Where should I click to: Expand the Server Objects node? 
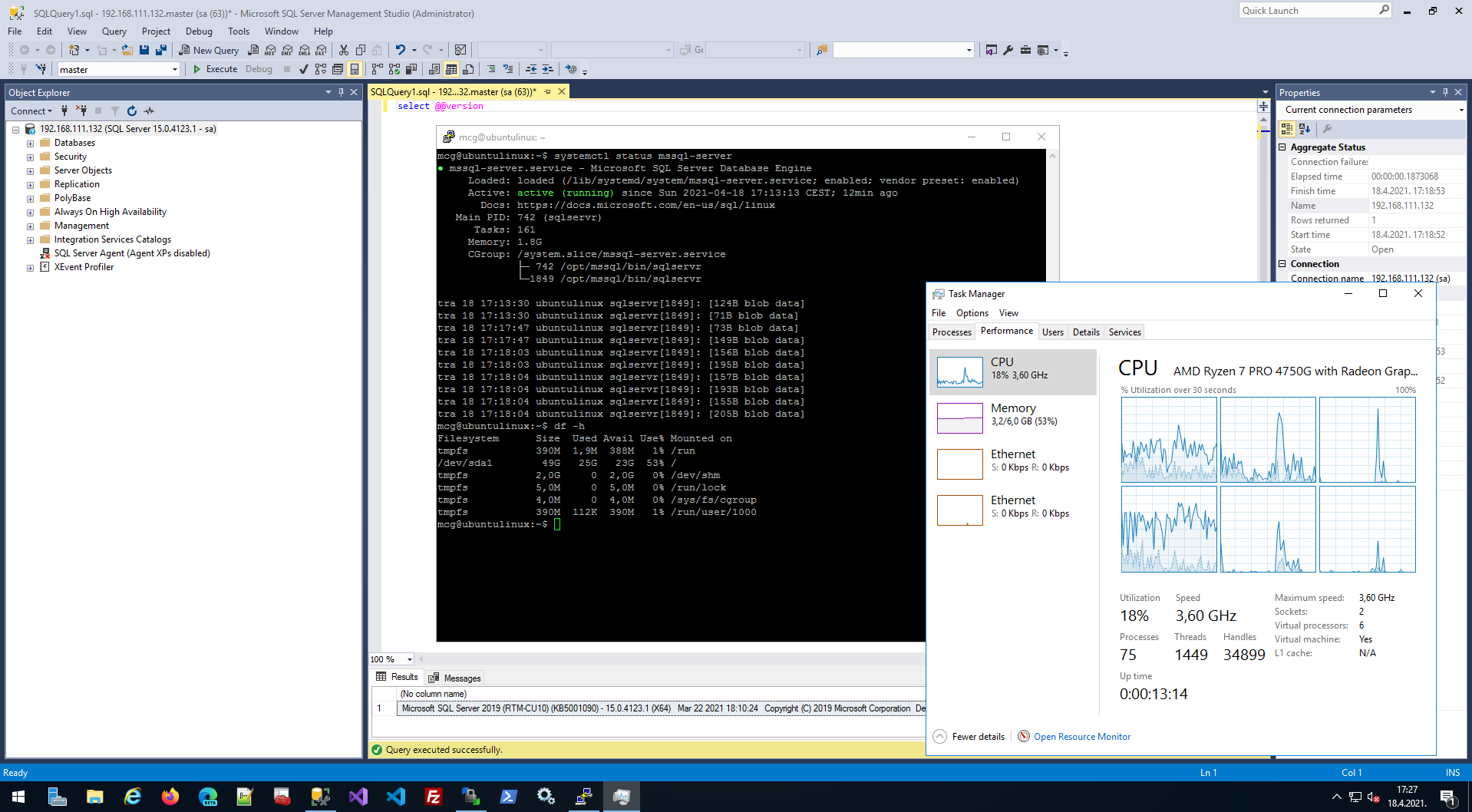pos(30,171)
